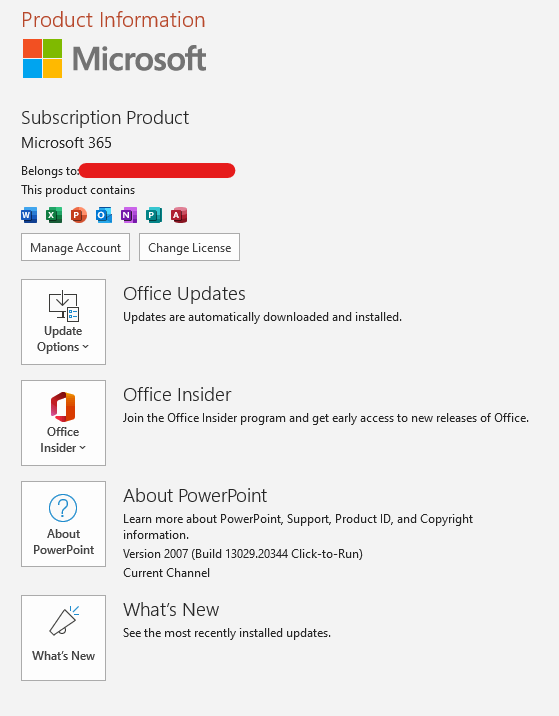Select the Product Information title
This screenshot has height=716, width=559.
pos(113,20)
